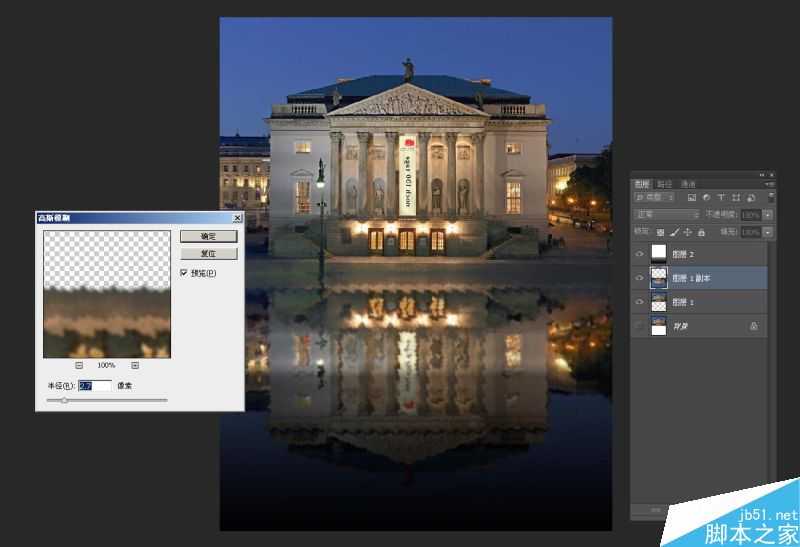The image size is (800, 547).
Task: Click the blur preview thumbnail area
Action: [107, 294]
